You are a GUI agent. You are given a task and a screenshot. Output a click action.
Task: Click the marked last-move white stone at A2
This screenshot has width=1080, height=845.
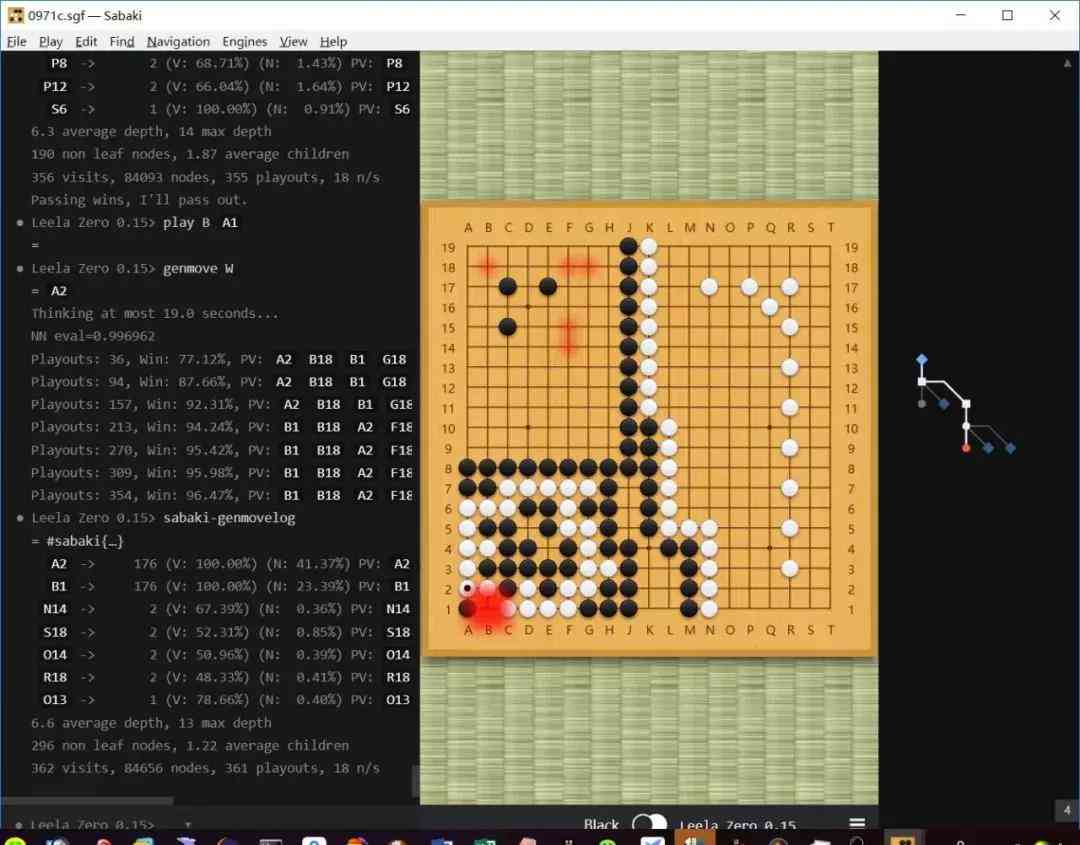click(x=468, y=589)
